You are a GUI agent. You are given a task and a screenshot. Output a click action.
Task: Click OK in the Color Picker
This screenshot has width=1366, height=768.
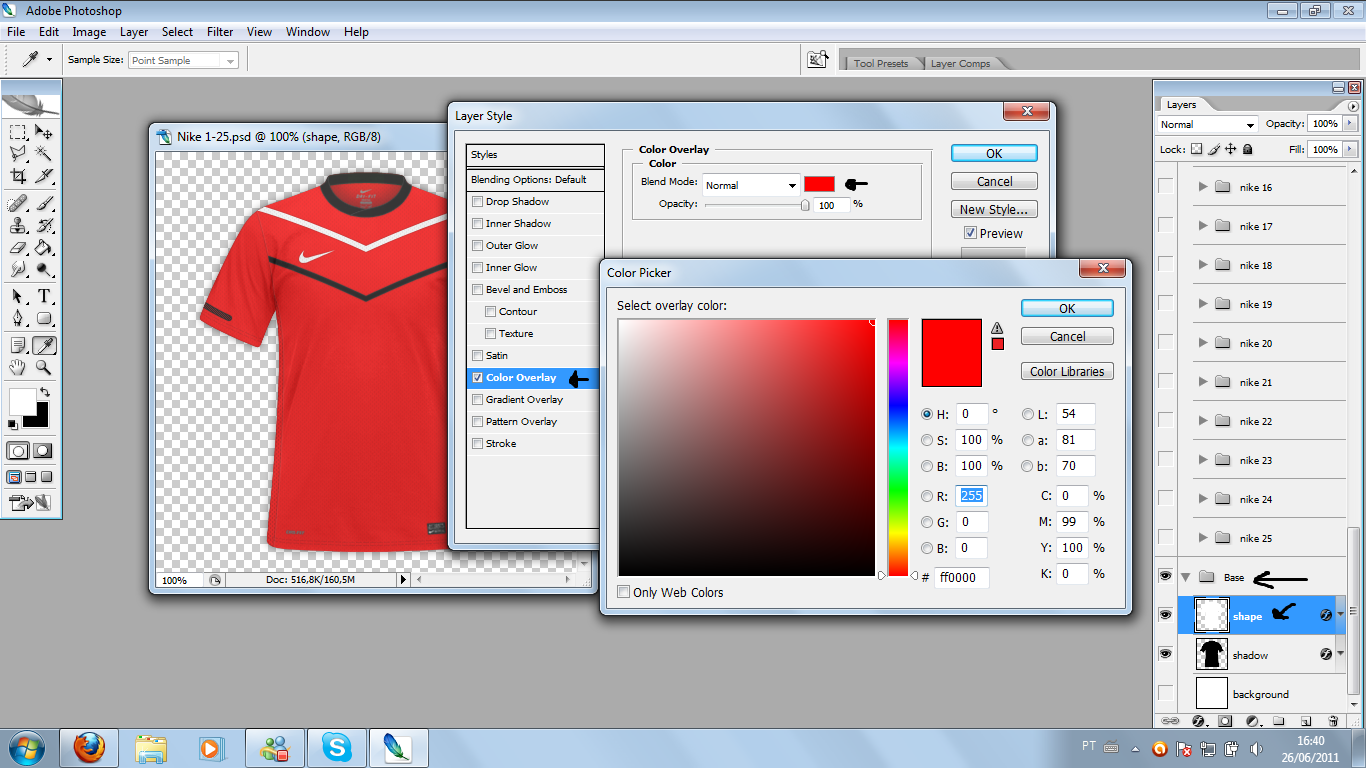pyautogui.click(x=1067, y=308)
